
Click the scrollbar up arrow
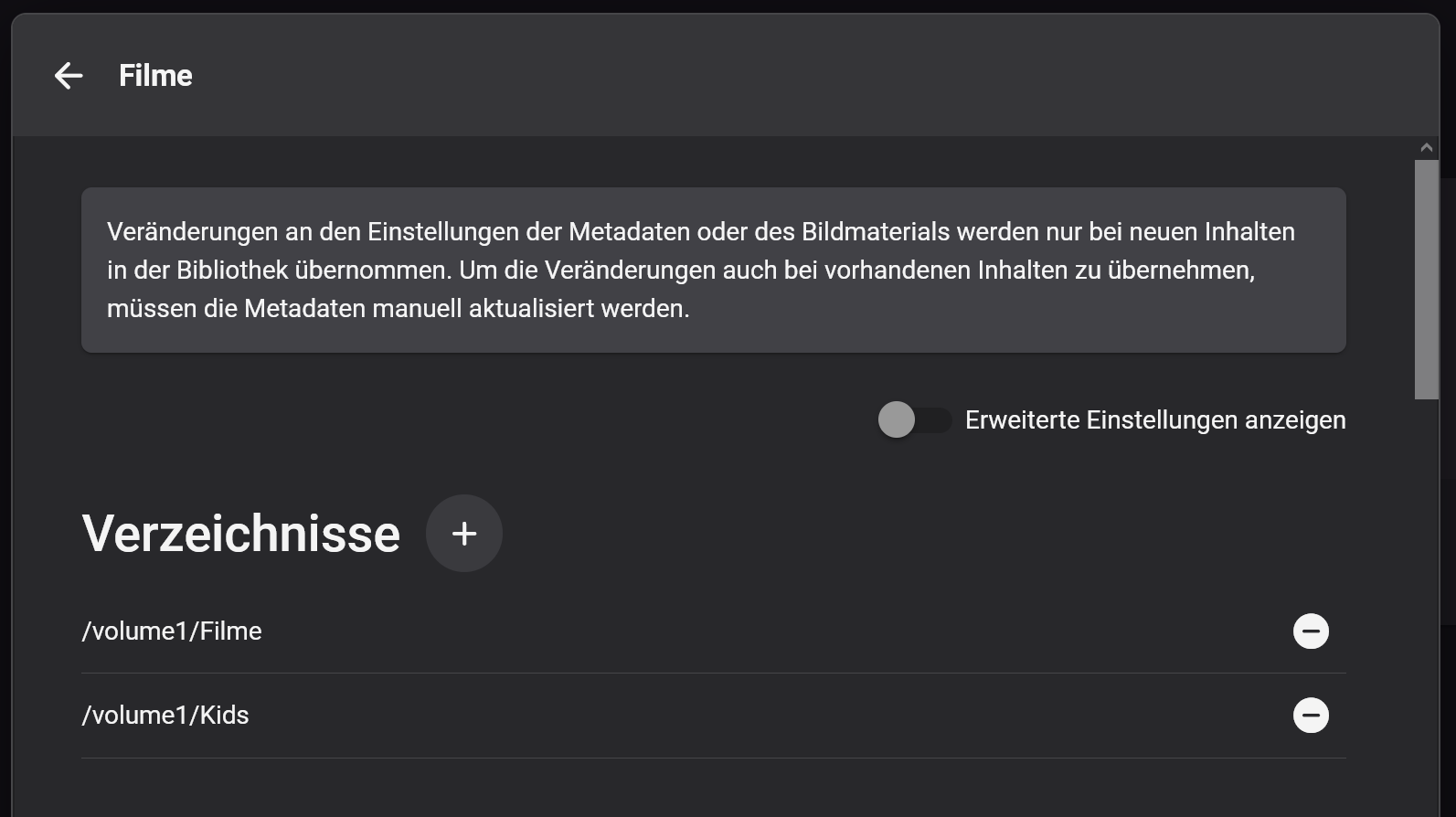coord(1427,148)
